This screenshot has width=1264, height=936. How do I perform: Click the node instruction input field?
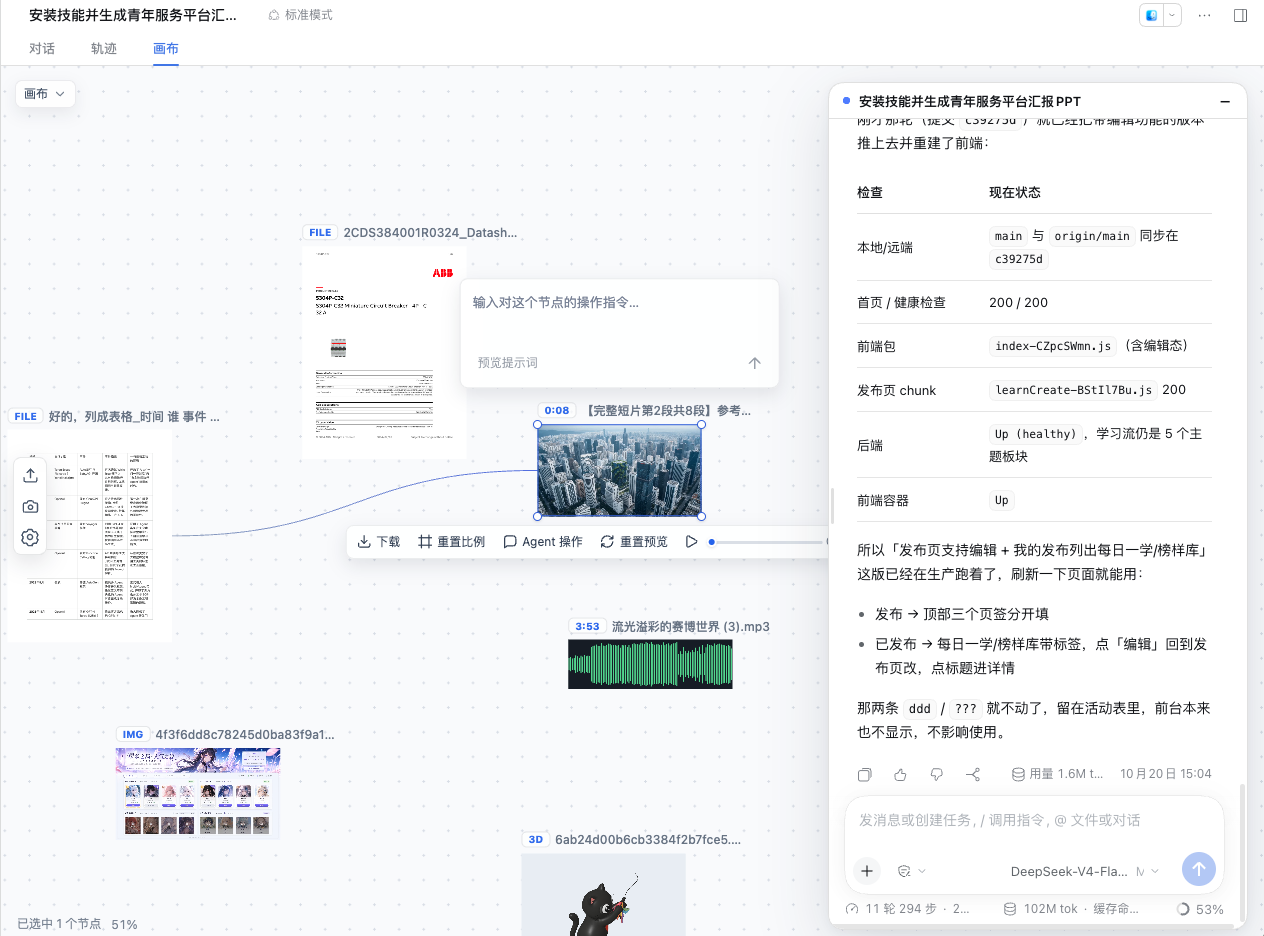click(619, 302)
